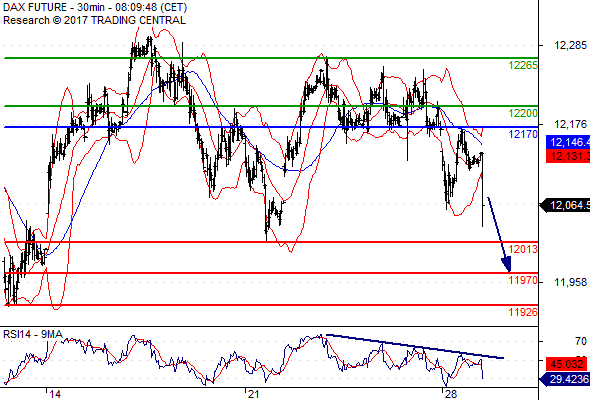Click the red price tag 12,131
Image resolution: width=590 pixels, height=400 pixels.
(568, 156)
